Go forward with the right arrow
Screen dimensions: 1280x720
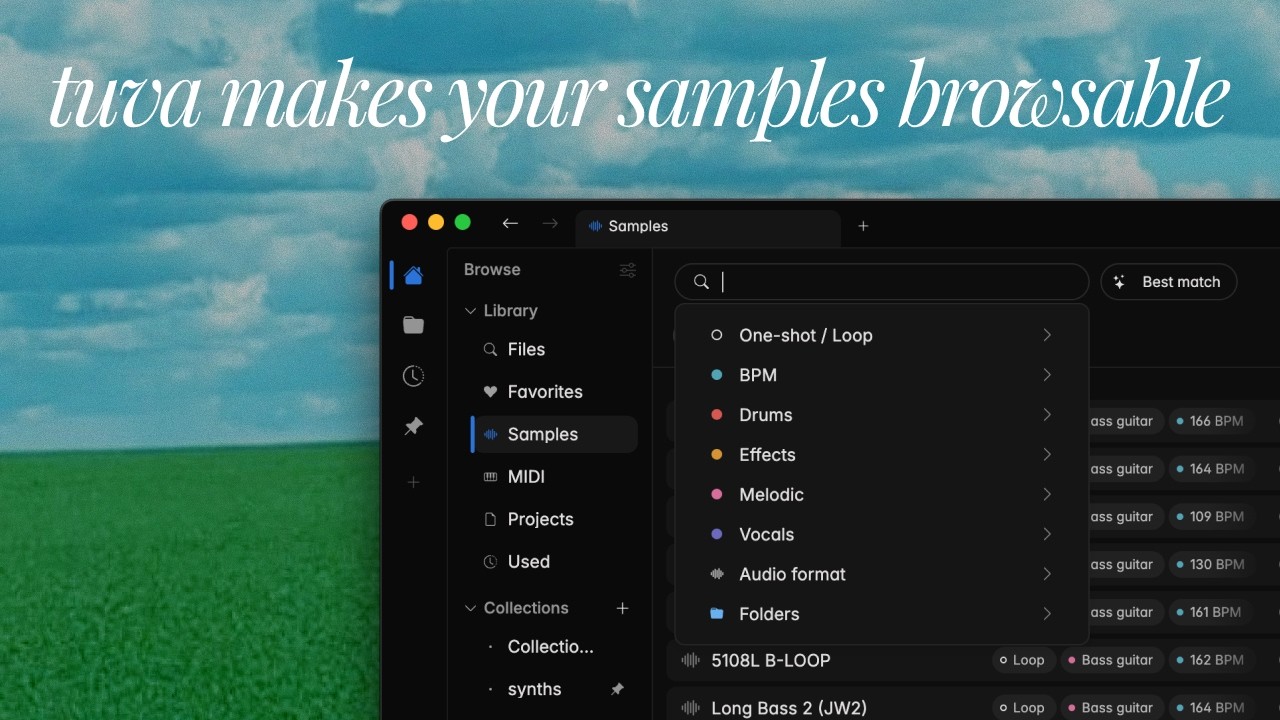click(550, 224)
